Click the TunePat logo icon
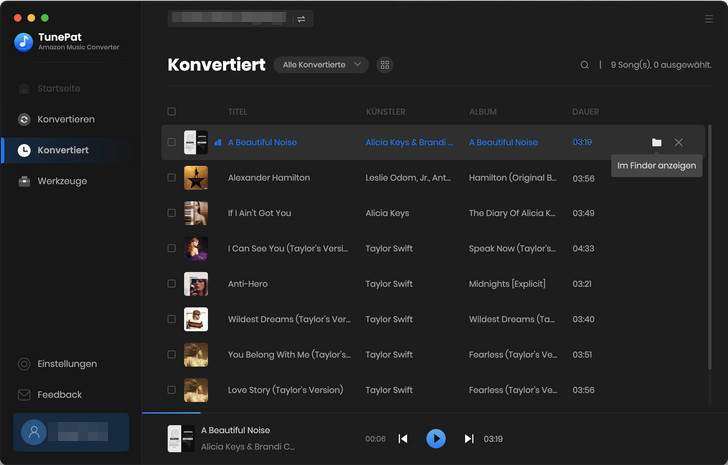728x465 pixels. coord(24,42)
